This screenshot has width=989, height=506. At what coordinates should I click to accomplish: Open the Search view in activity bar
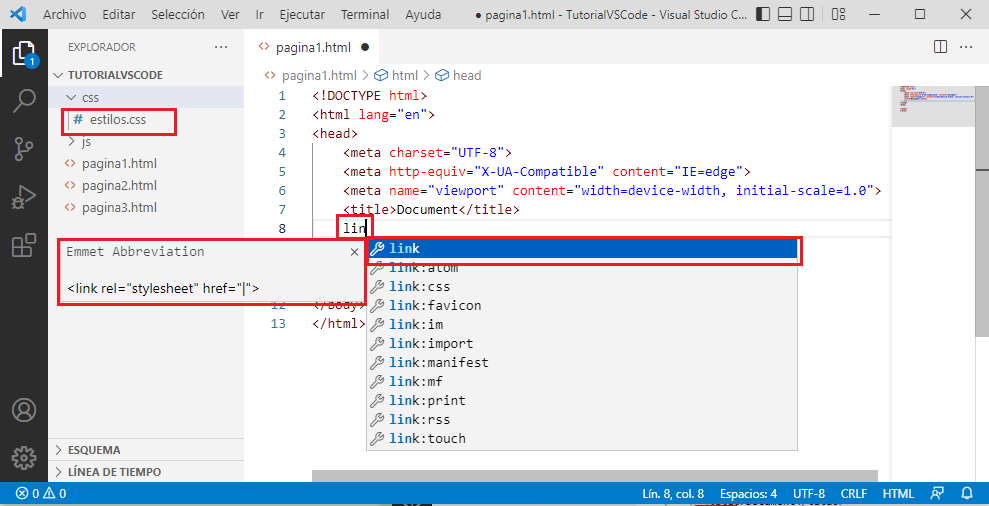(24, 101)
